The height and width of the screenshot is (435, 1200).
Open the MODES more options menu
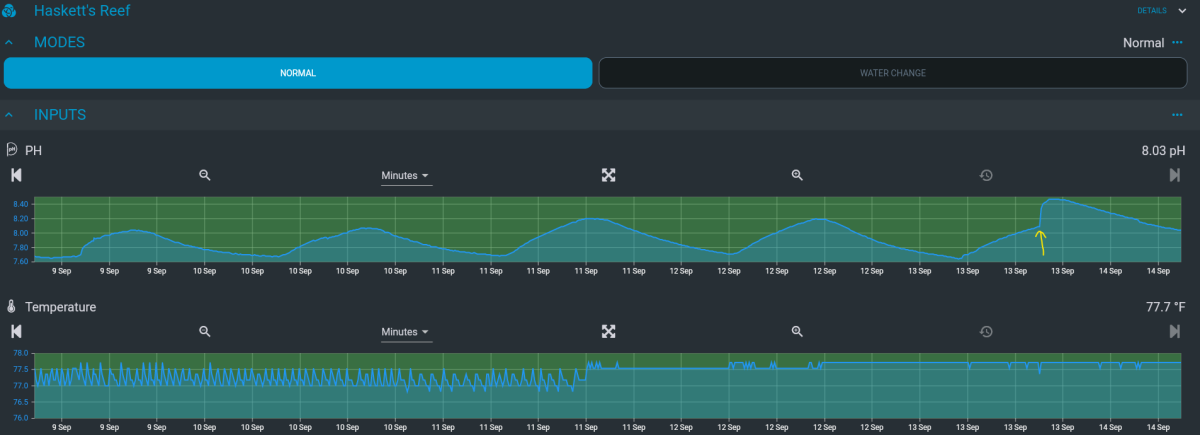pos(1178,43)
